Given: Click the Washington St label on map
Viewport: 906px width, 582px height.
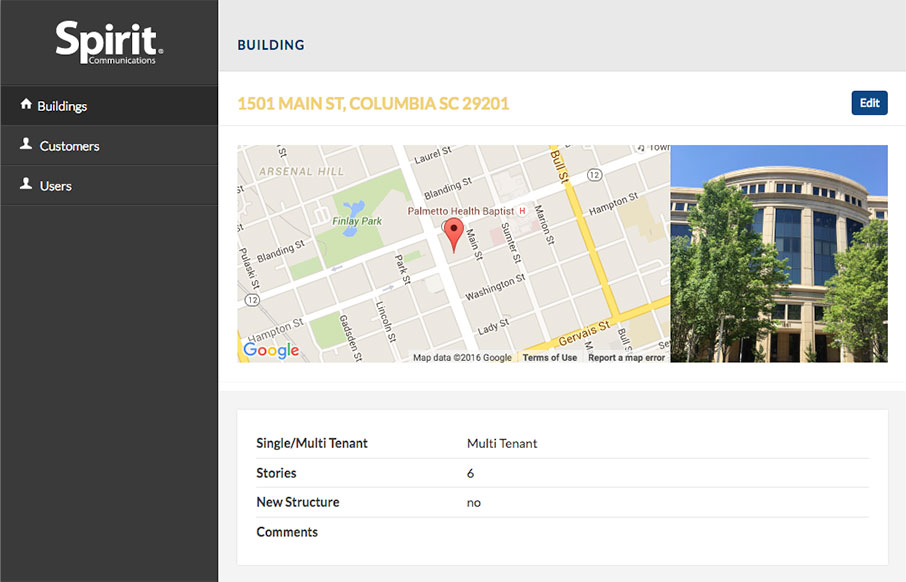Looking at the screenshot, I should 495,287.
